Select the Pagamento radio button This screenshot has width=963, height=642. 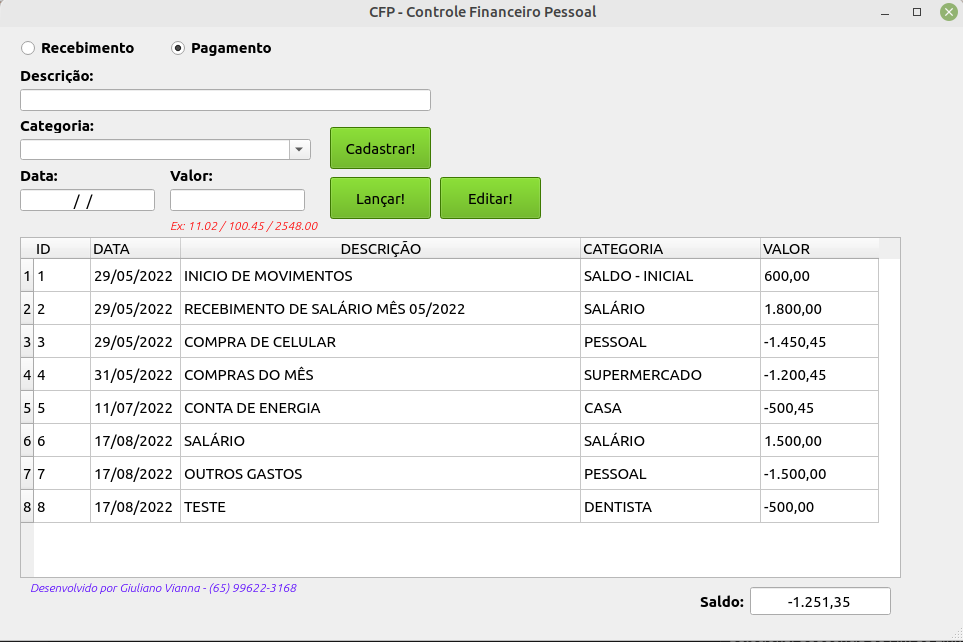(178, 47)
